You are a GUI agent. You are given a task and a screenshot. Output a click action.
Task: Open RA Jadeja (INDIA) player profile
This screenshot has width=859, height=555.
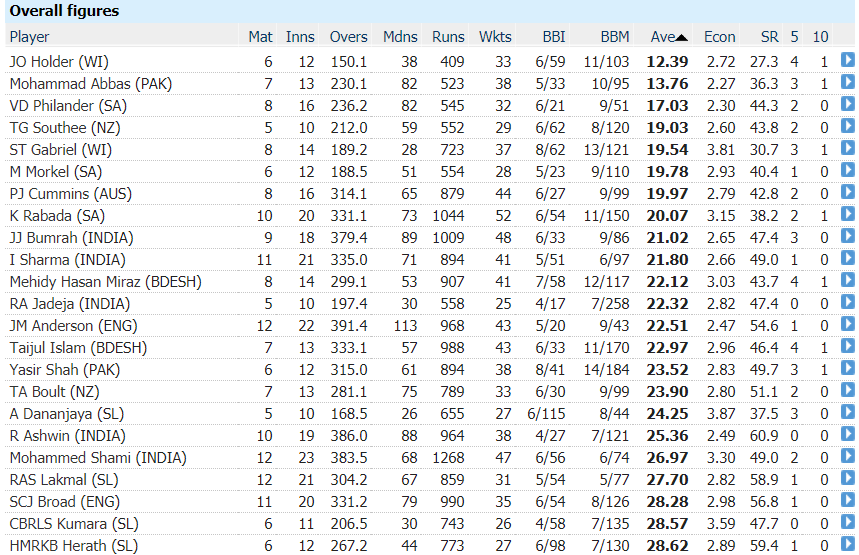pos(70,304)
